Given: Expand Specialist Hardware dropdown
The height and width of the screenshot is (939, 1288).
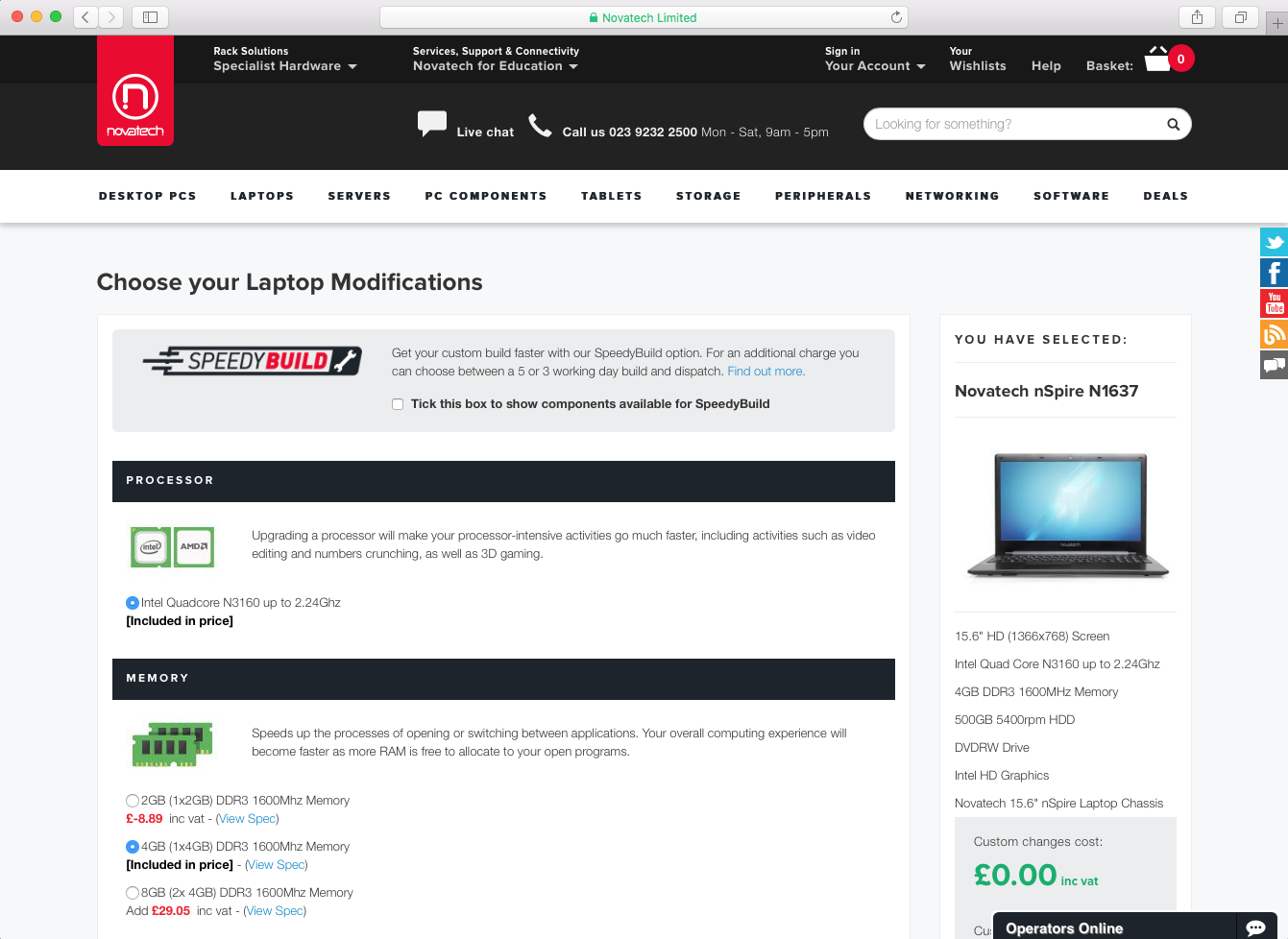Looking at the screenshot, I should pos(285,66).
